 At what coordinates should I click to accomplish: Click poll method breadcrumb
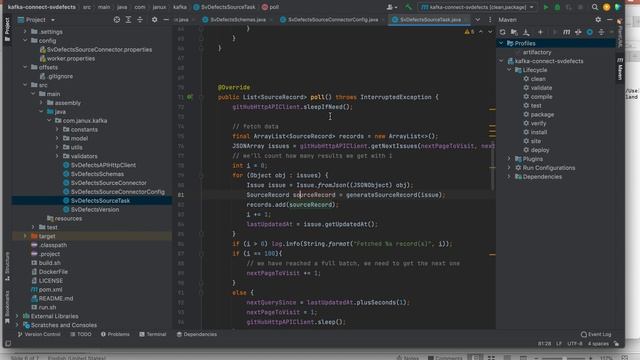pyautogui.click(x=274, y=7)
